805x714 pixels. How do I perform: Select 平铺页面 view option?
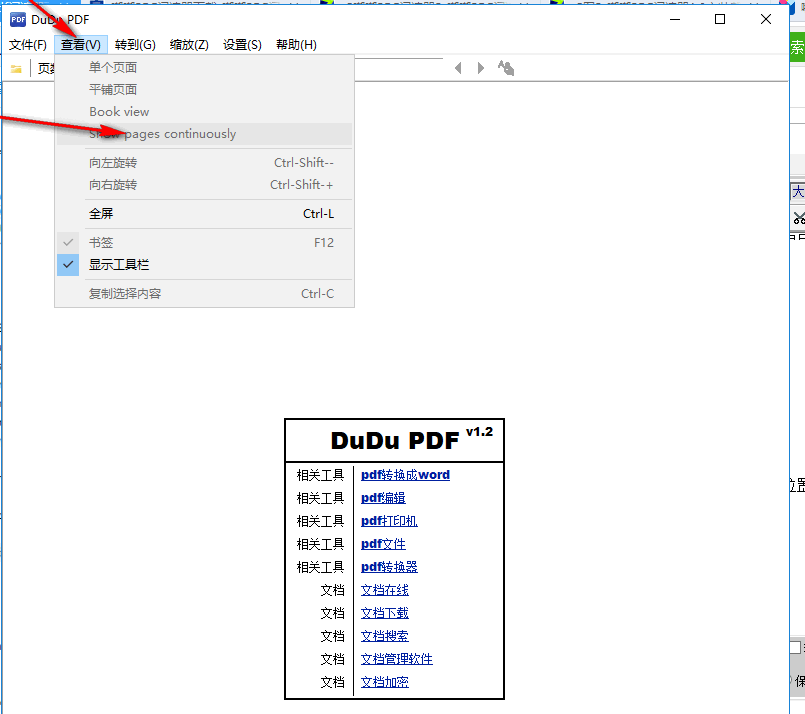(x=204, y=89)
